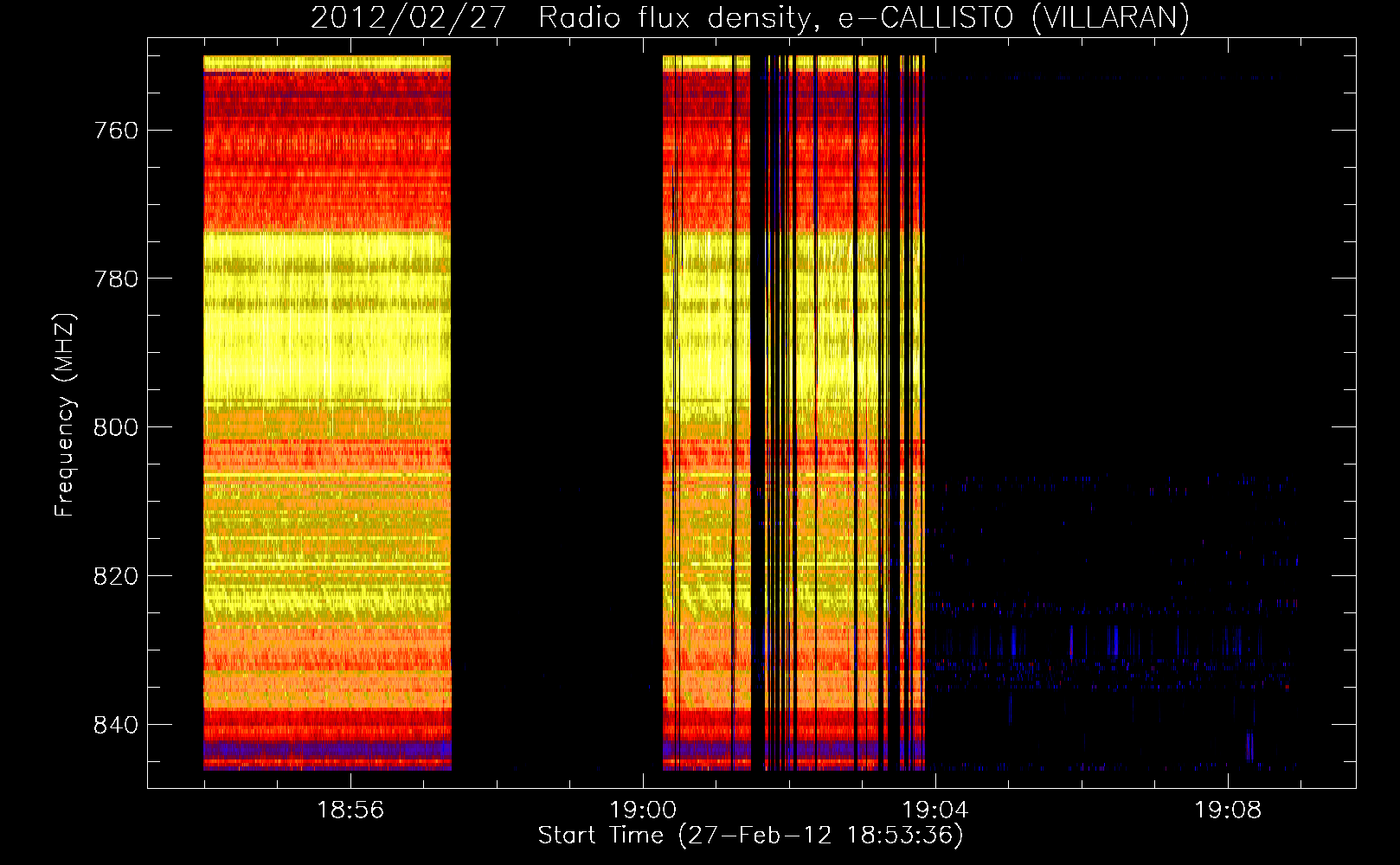Click the plot title '2012/02/27 Radio flux density'
Image resolution: width=1400 pixels, height=865 pixels.
click(x=564, y=17)
